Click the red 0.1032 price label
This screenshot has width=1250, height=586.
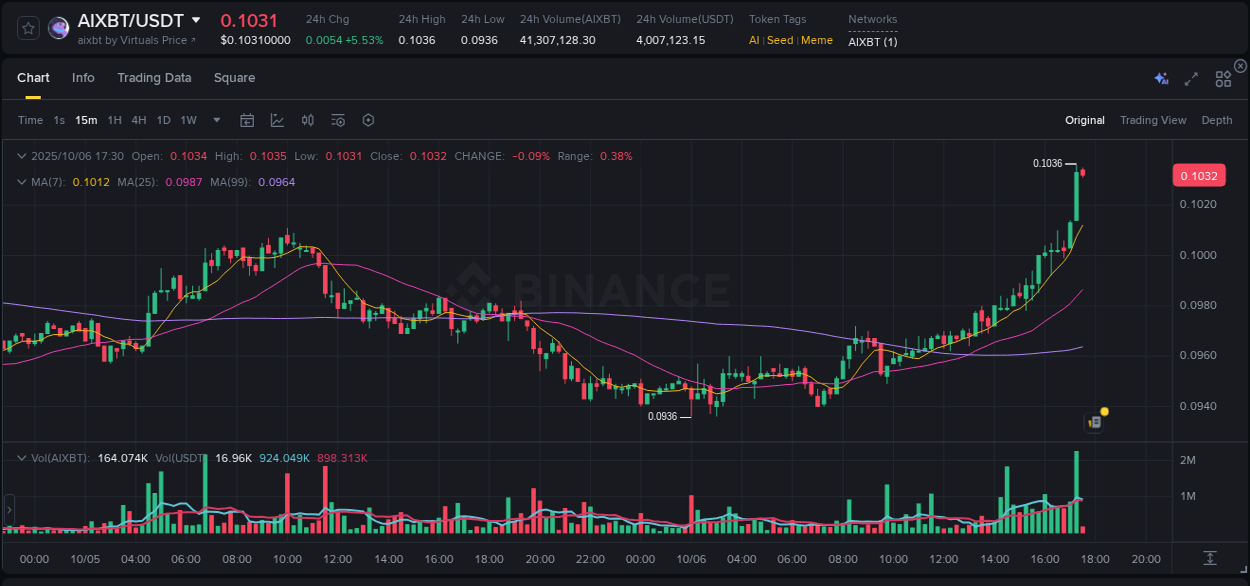(1199, 175)
